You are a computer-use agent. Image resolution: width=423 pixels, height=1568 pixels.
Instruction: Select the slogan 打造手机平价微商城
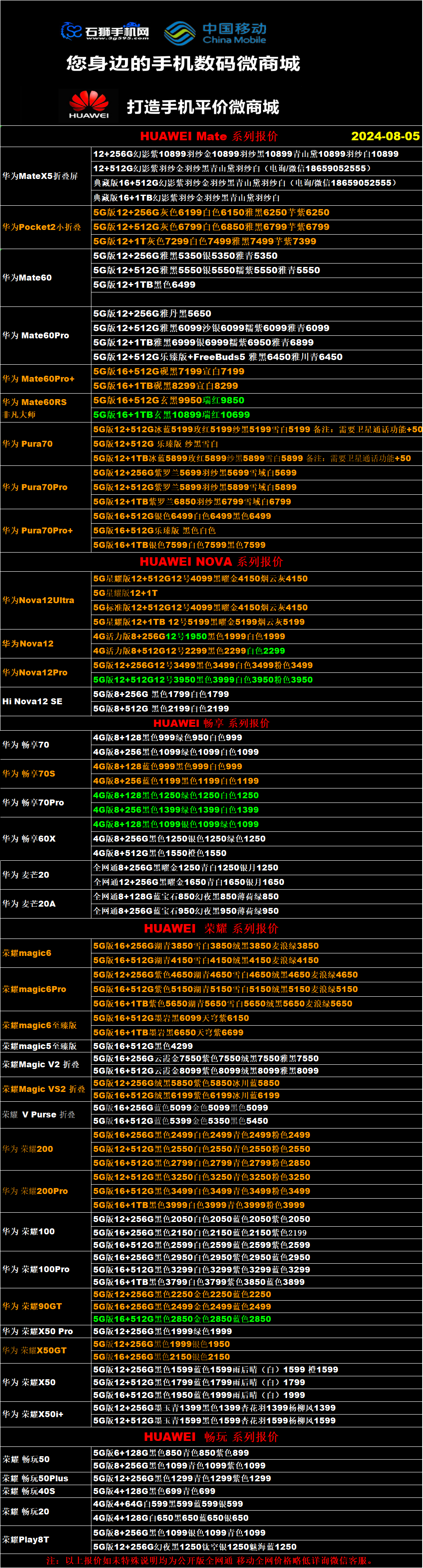203,107
